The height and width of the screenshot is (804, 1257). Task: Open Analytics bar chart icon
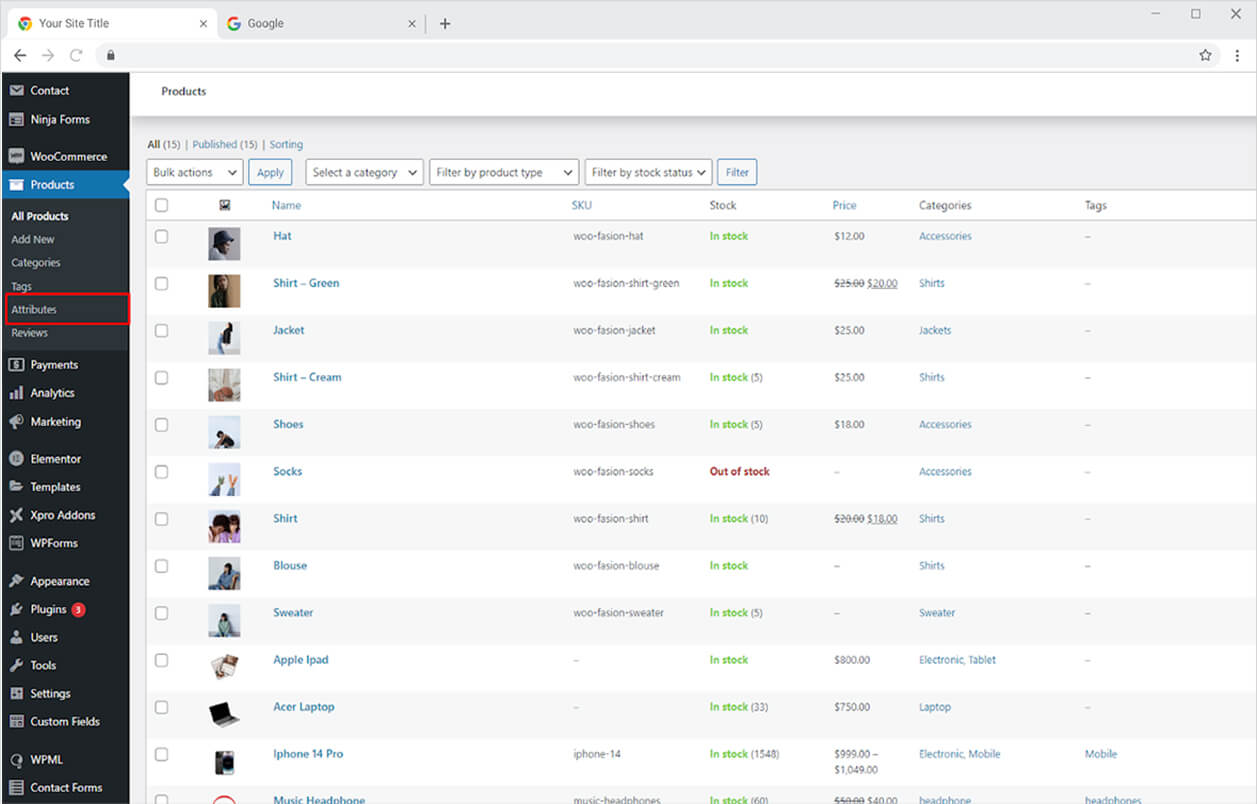coord(16,393)
